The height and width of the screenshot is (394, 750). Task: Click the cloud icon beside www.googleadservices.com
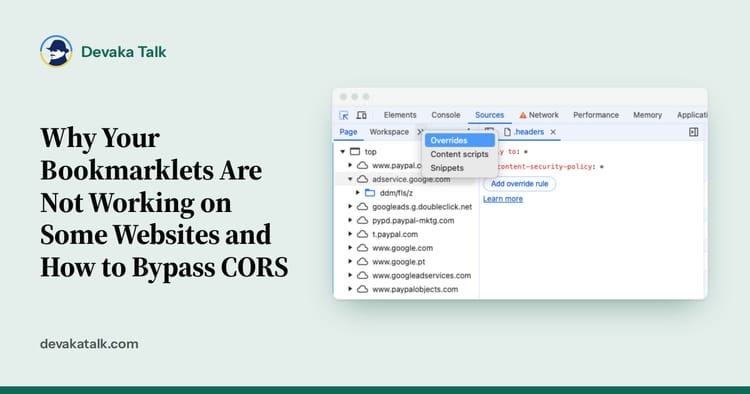click(x=363, y=275)
